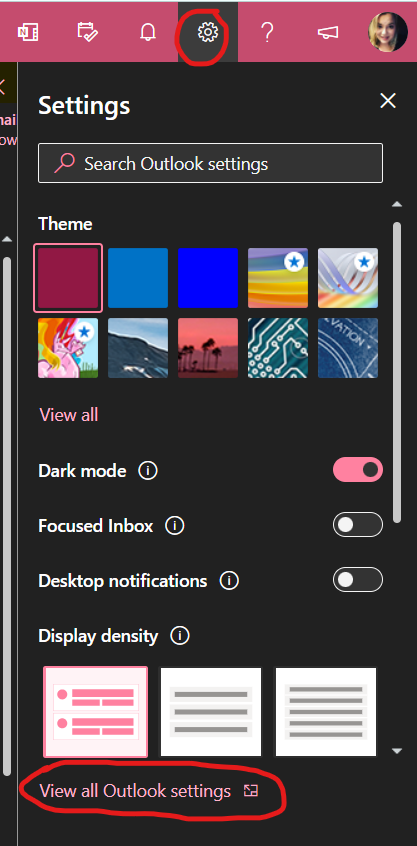Show info icon for Display density

(180, 636)
